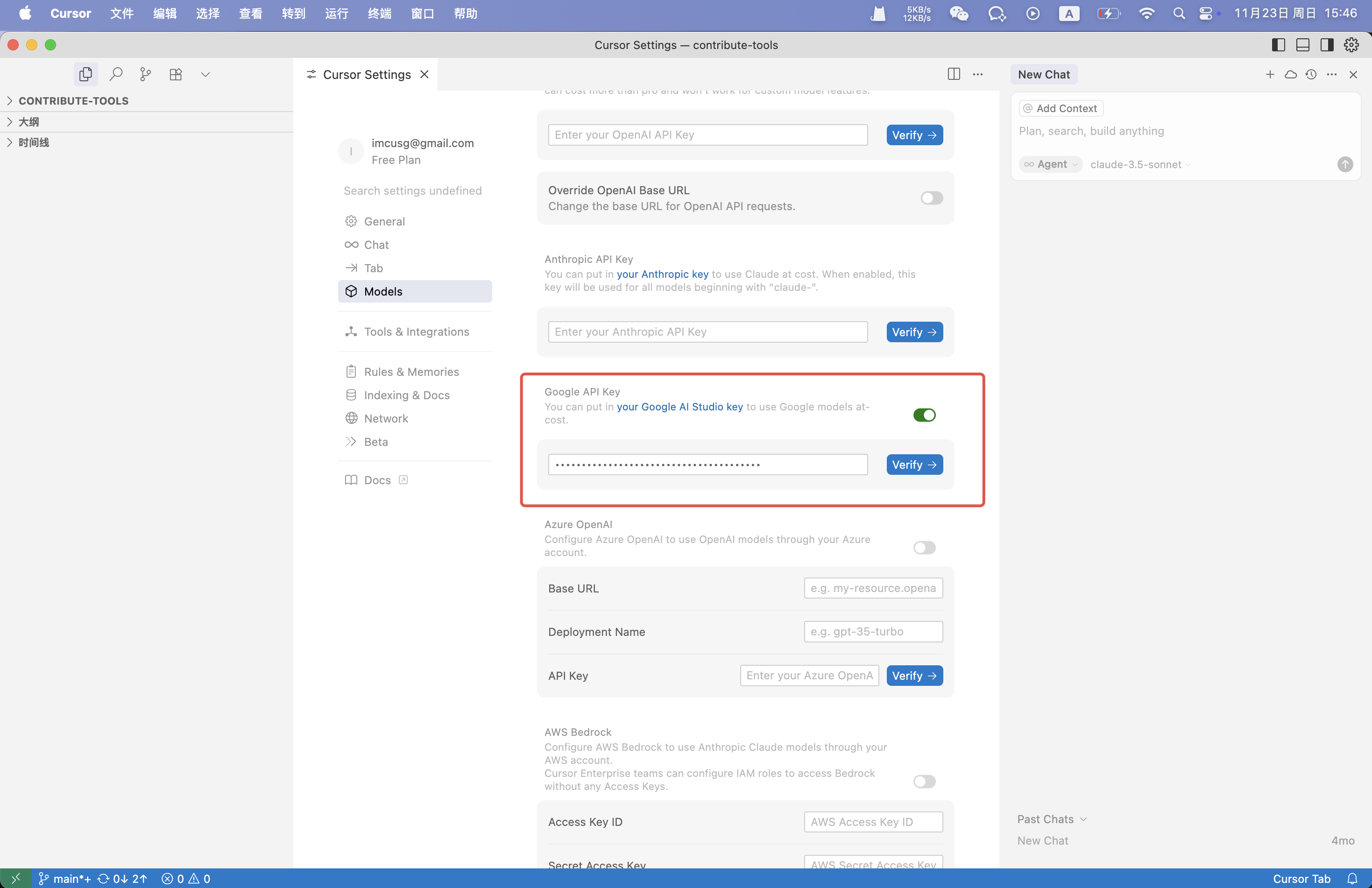The image size is (1372, 888).
Task: Open the claude-3.5-sonnet model dropdown
Action: pyautogui.click(x=1139, y=165)
